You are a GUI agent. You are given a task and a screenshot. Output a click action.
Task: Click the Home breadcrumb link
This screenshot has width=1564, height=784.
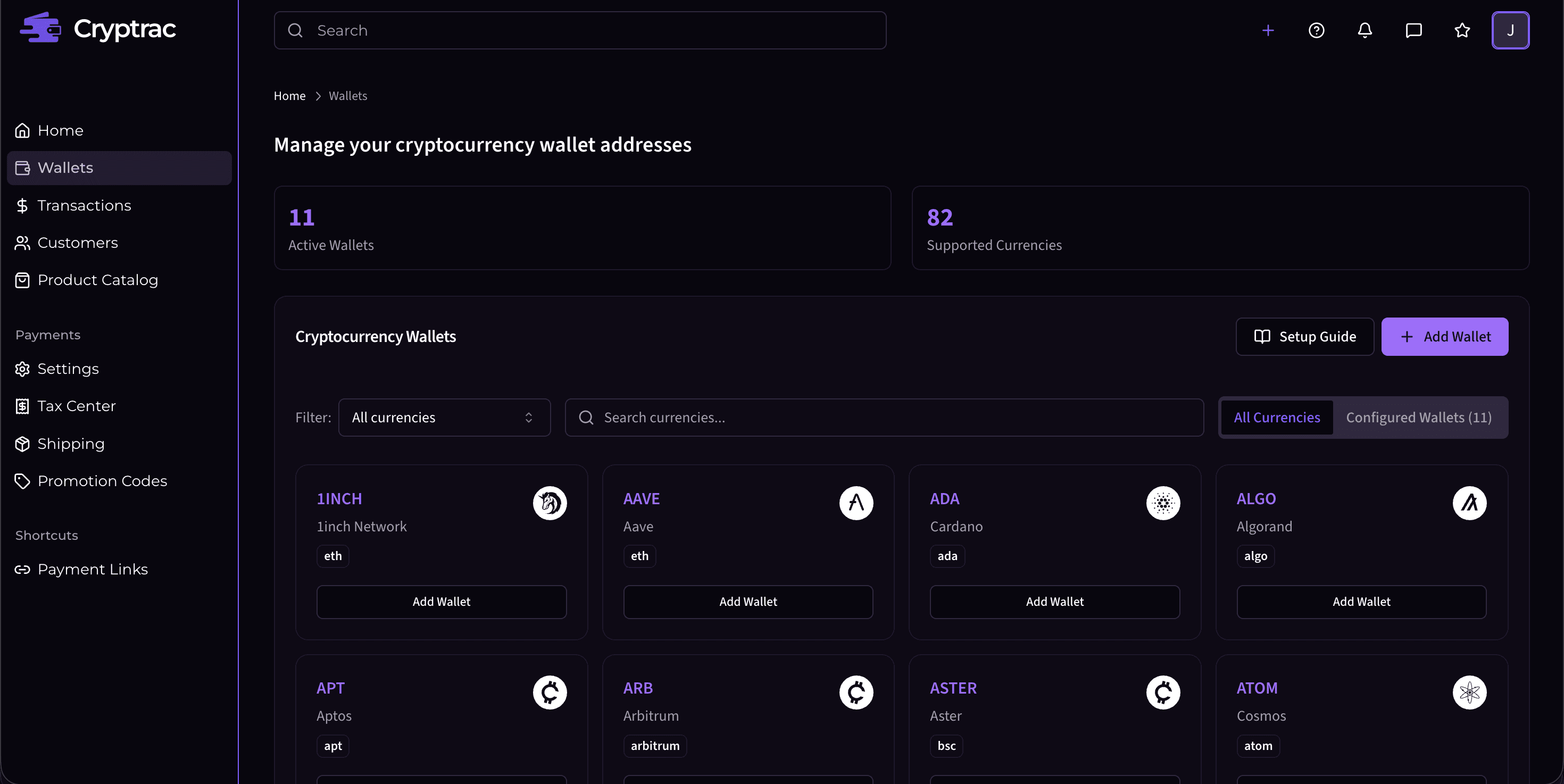tap(289, 95)
